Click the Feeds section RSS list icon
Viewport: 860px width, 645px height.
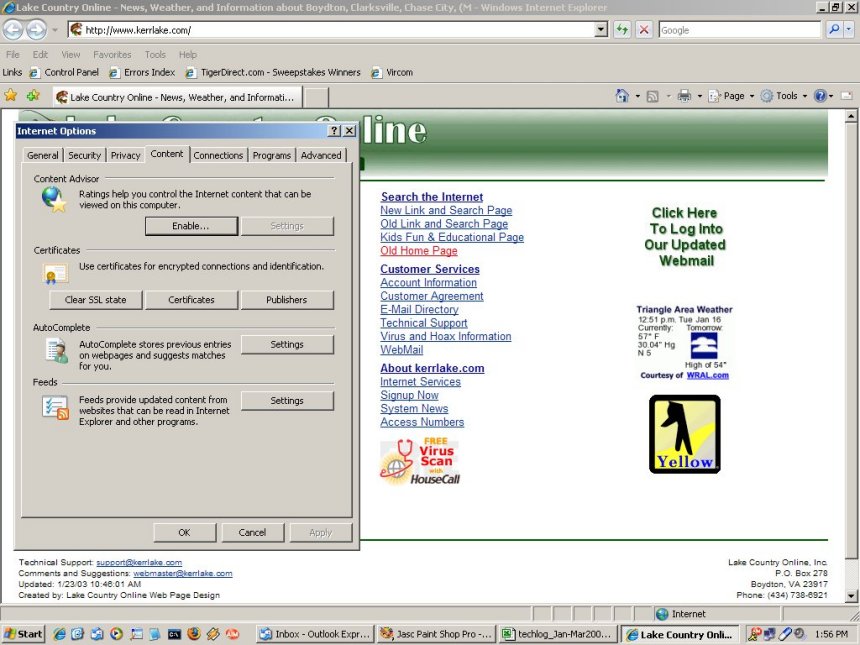point(55,408)
